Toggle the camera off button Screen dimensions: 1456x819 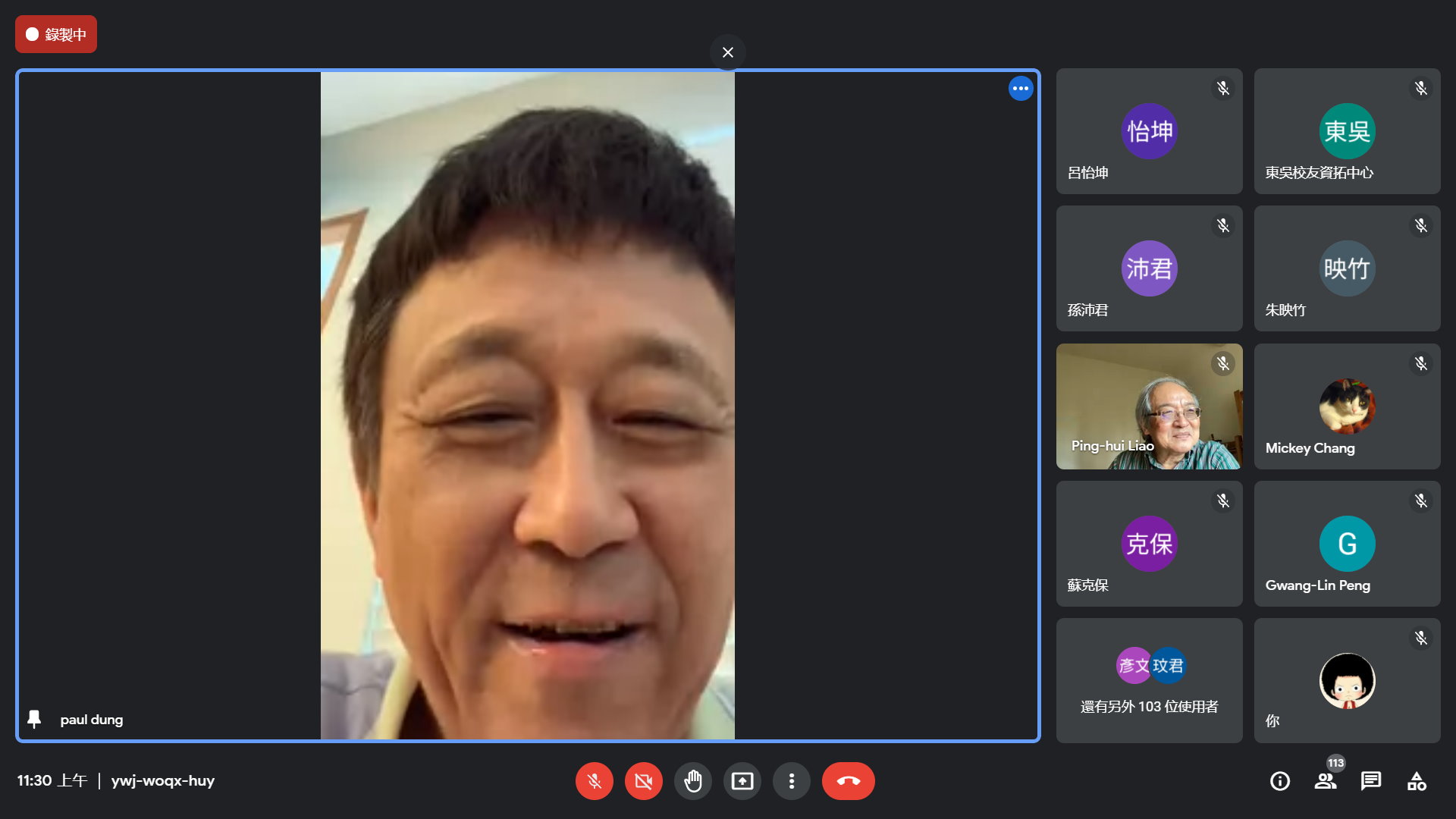click(x=643, y=781)
